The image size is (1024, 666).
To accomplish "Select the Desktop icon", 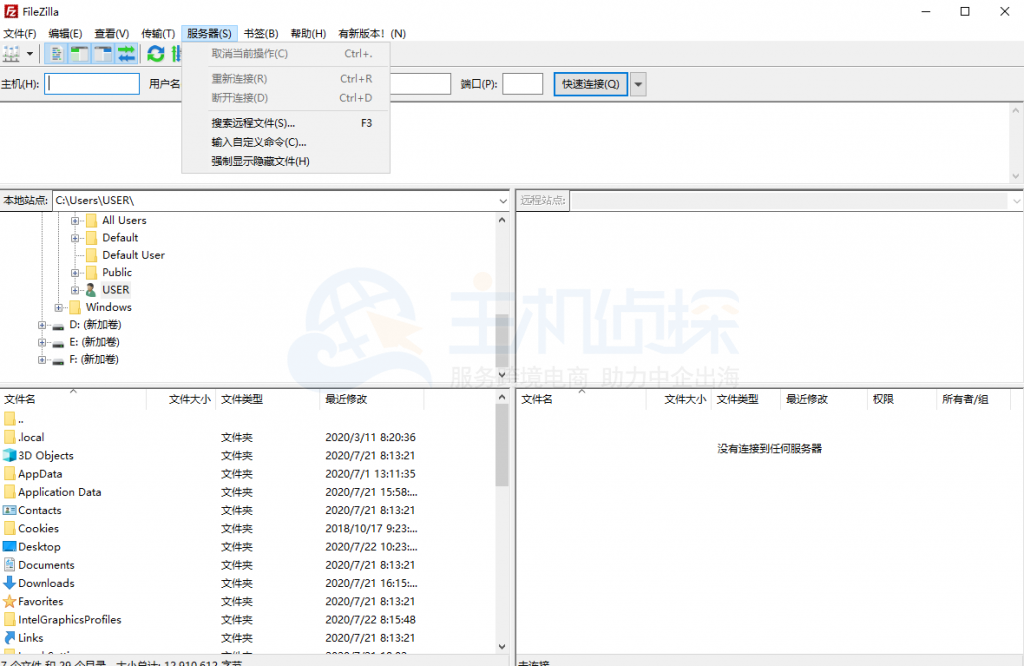I will (10, 546).
